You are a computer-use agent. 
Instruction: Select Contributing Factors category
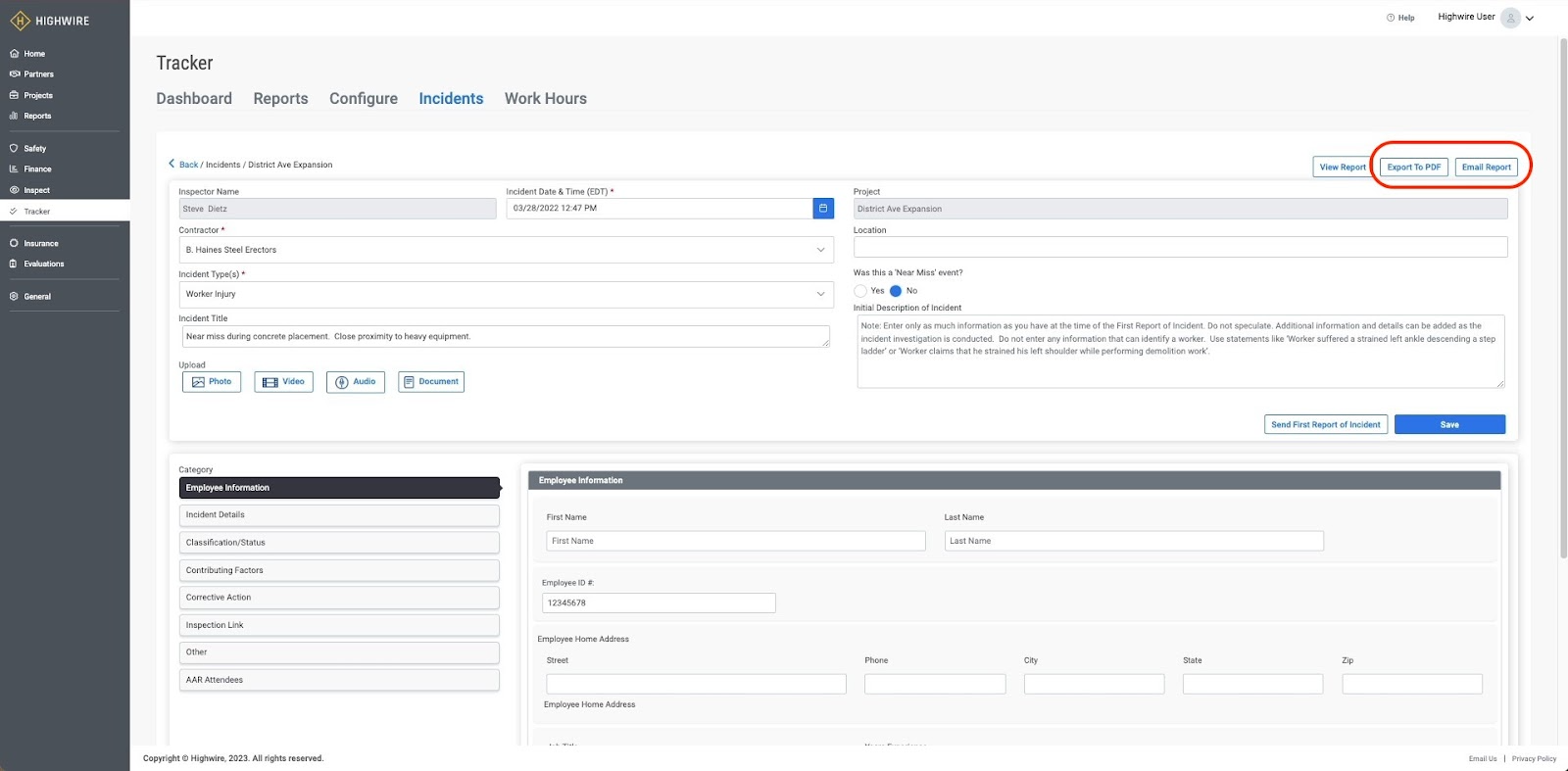339,570
